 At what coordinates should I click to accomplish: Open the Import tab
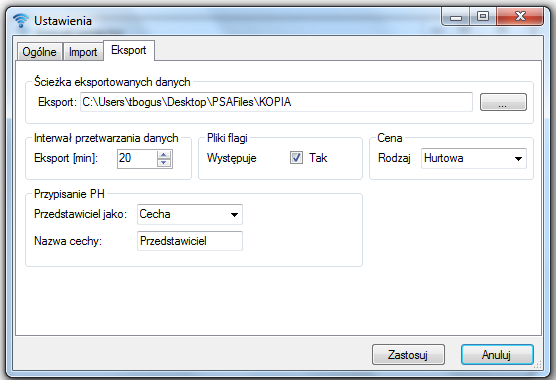(x=83, y=52)
